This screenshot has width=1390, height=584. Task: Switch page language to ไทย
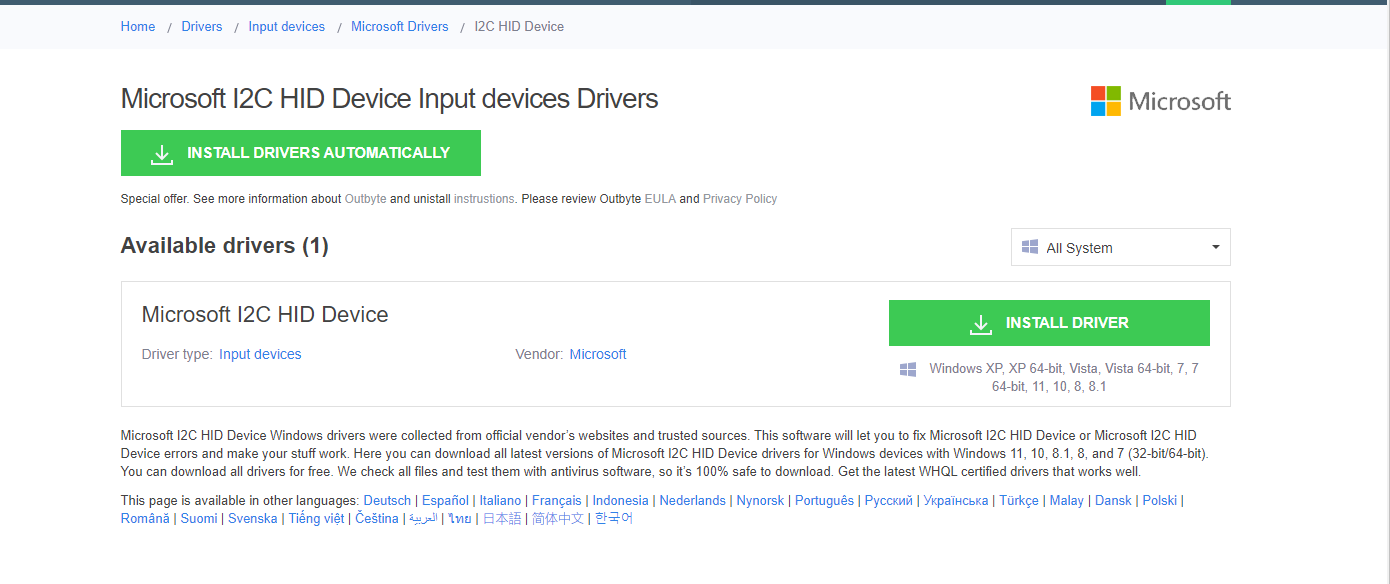tap(460, 518)
